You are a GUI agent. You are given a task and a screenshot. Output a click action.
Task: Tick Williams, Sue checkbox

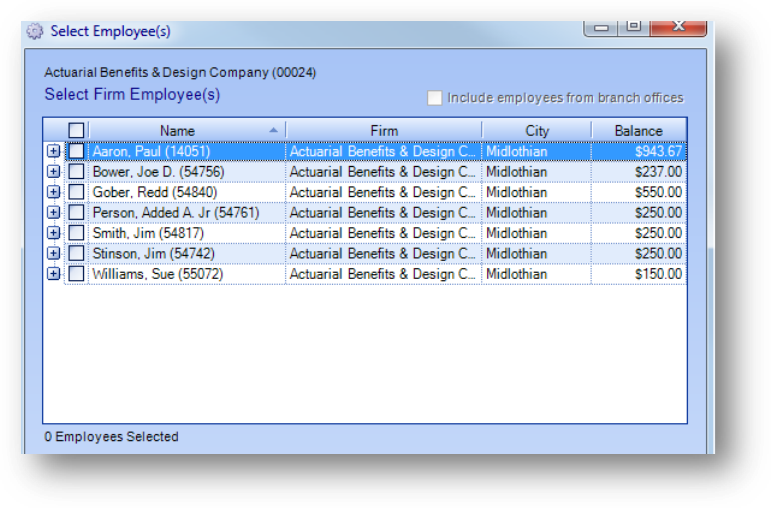76,273
